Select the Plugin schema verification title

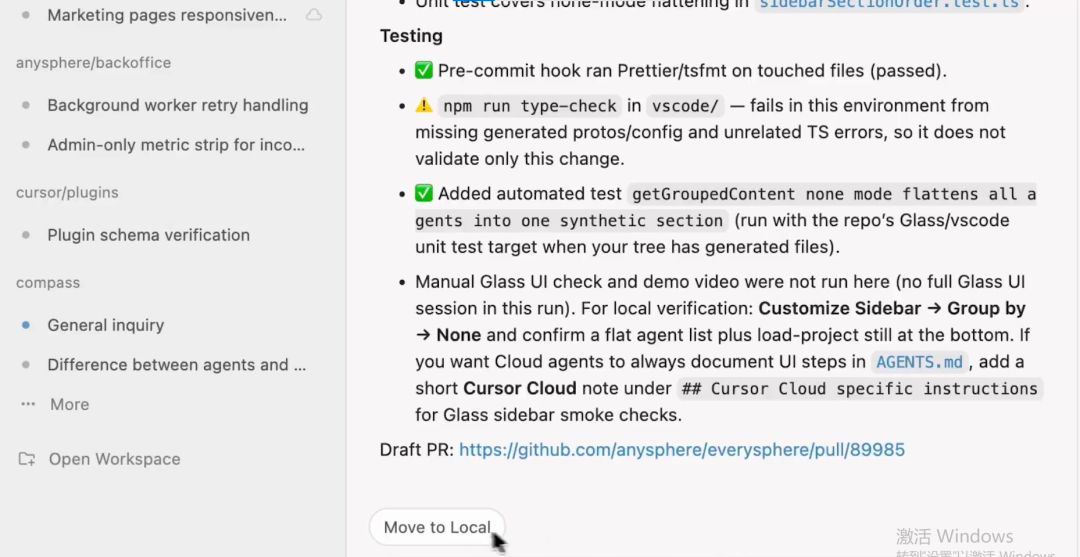pos(148,235)
